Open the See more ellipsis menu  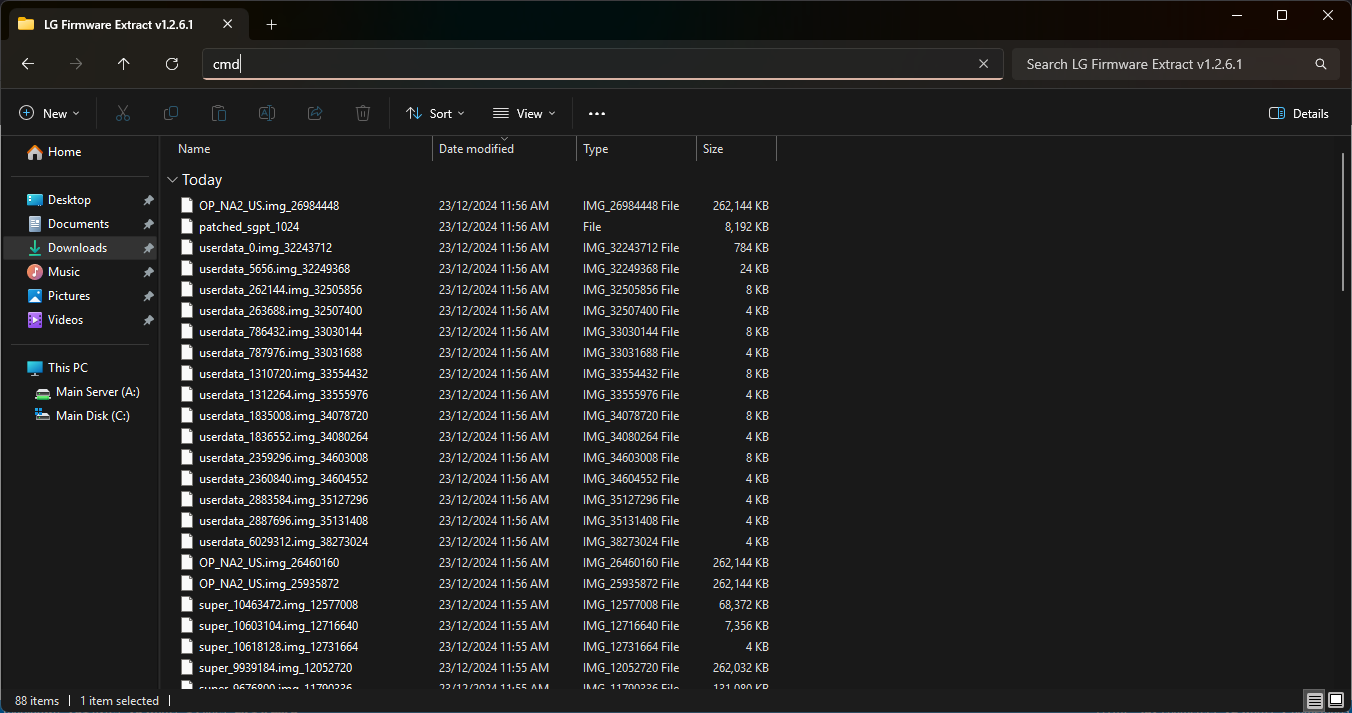(597, 113)
